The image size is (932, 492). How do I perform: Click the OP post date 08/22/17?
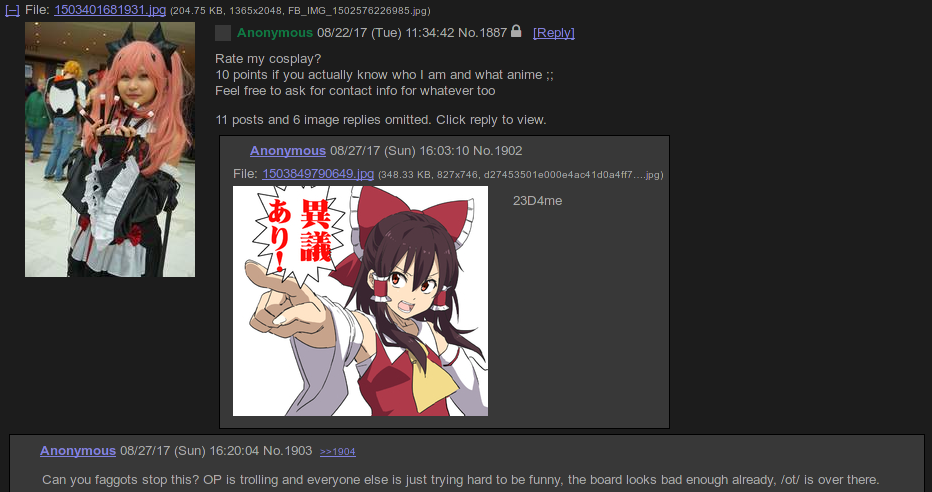(x=342, y=33)
